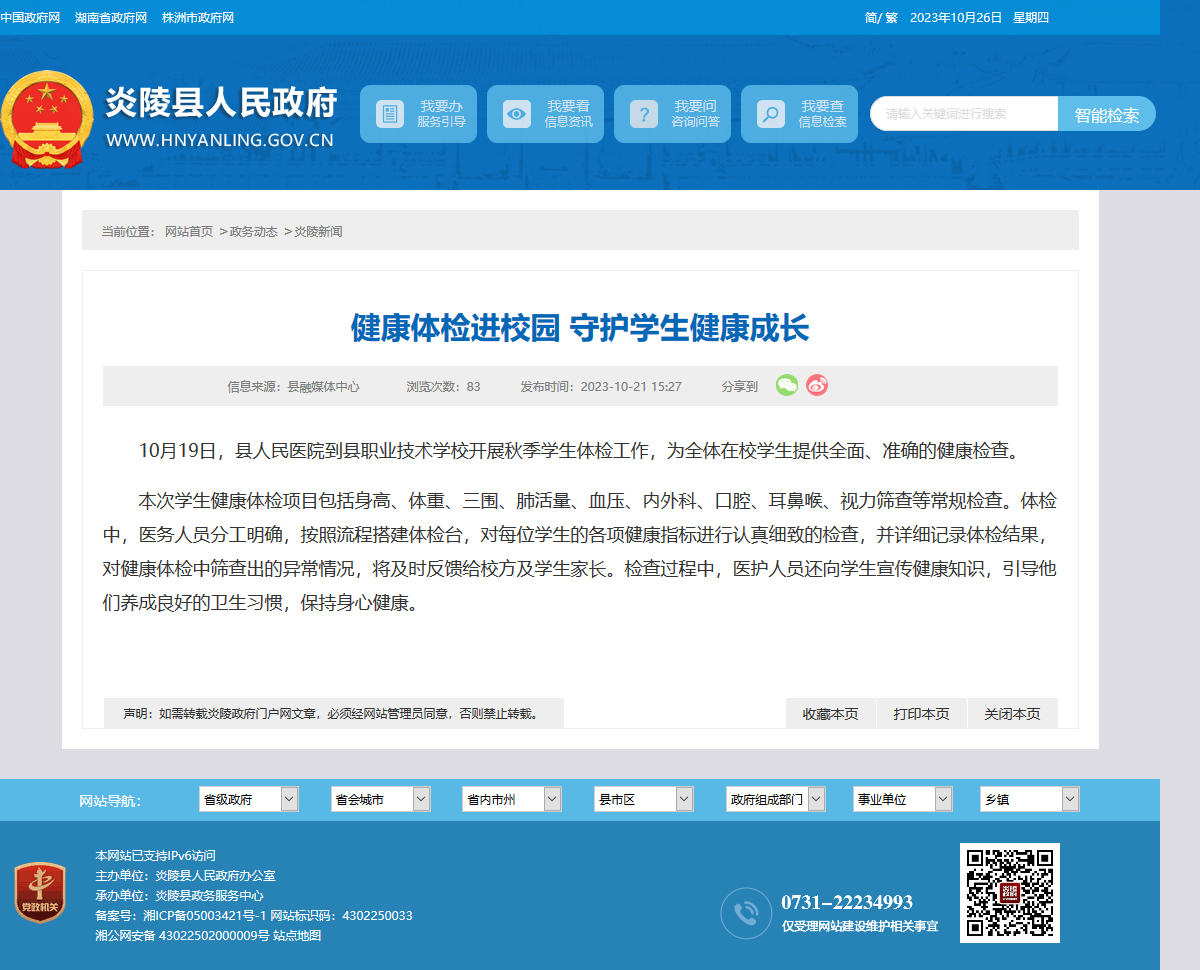The height and width of the screenshot is (970, 1200).
Task: Share article via WeChat icon
Action: pyautogui.click(x=787, y=385)
